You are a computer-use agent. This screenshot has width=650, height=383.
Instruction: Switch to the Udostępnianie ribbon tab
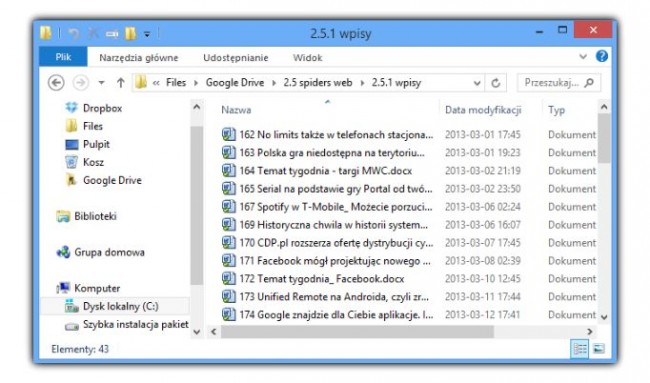[x=235, y=58]
